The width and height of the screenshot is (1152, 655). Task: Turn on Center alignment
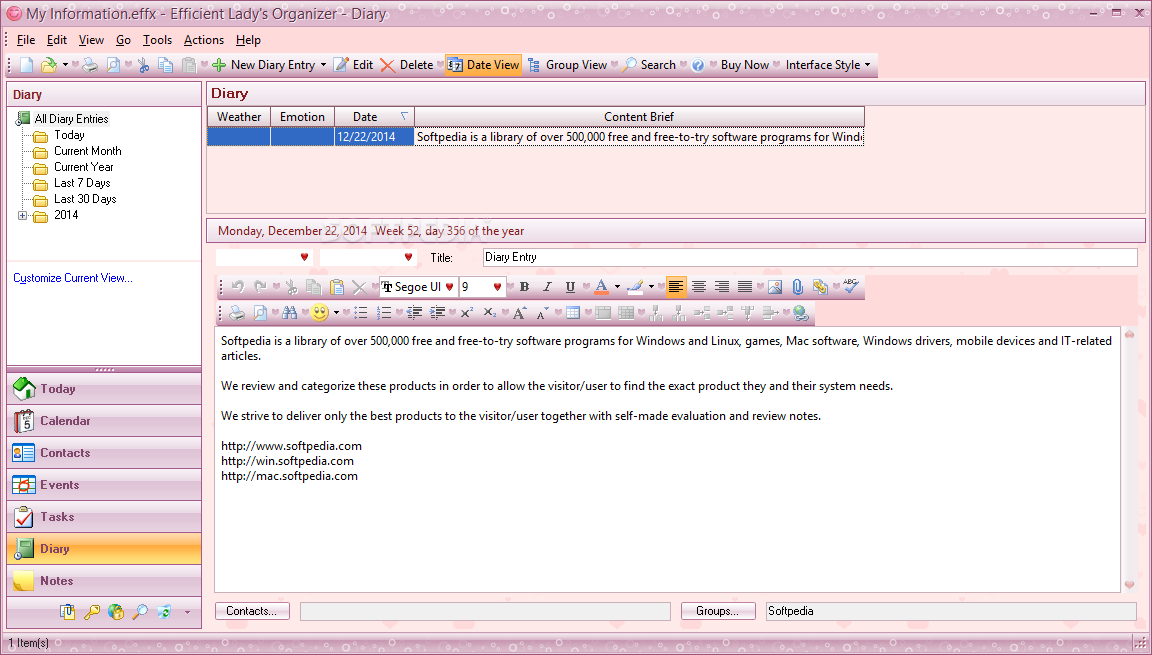(x=699, y=287)
